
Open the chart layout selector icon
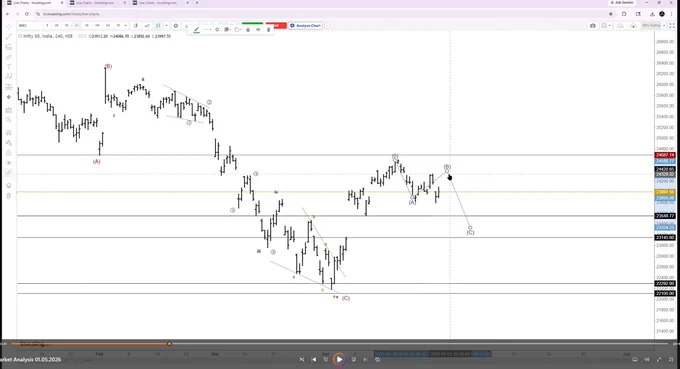point(605,26)
